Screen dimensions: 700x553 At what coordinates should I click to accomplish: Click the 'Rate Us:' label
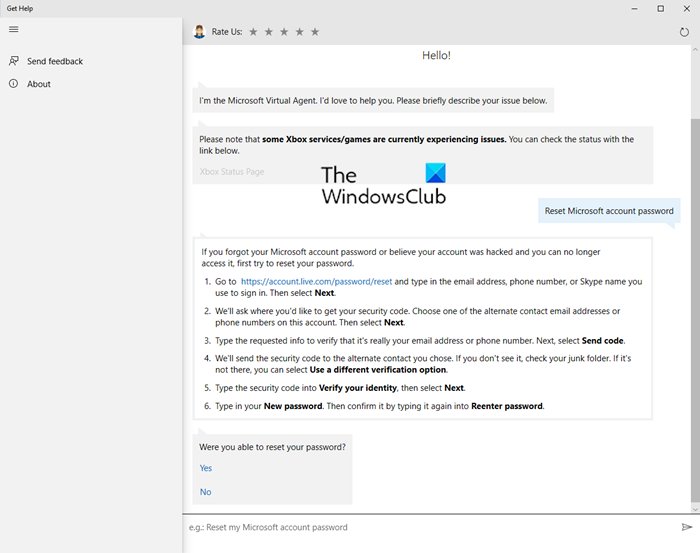(x=227, y=32)
